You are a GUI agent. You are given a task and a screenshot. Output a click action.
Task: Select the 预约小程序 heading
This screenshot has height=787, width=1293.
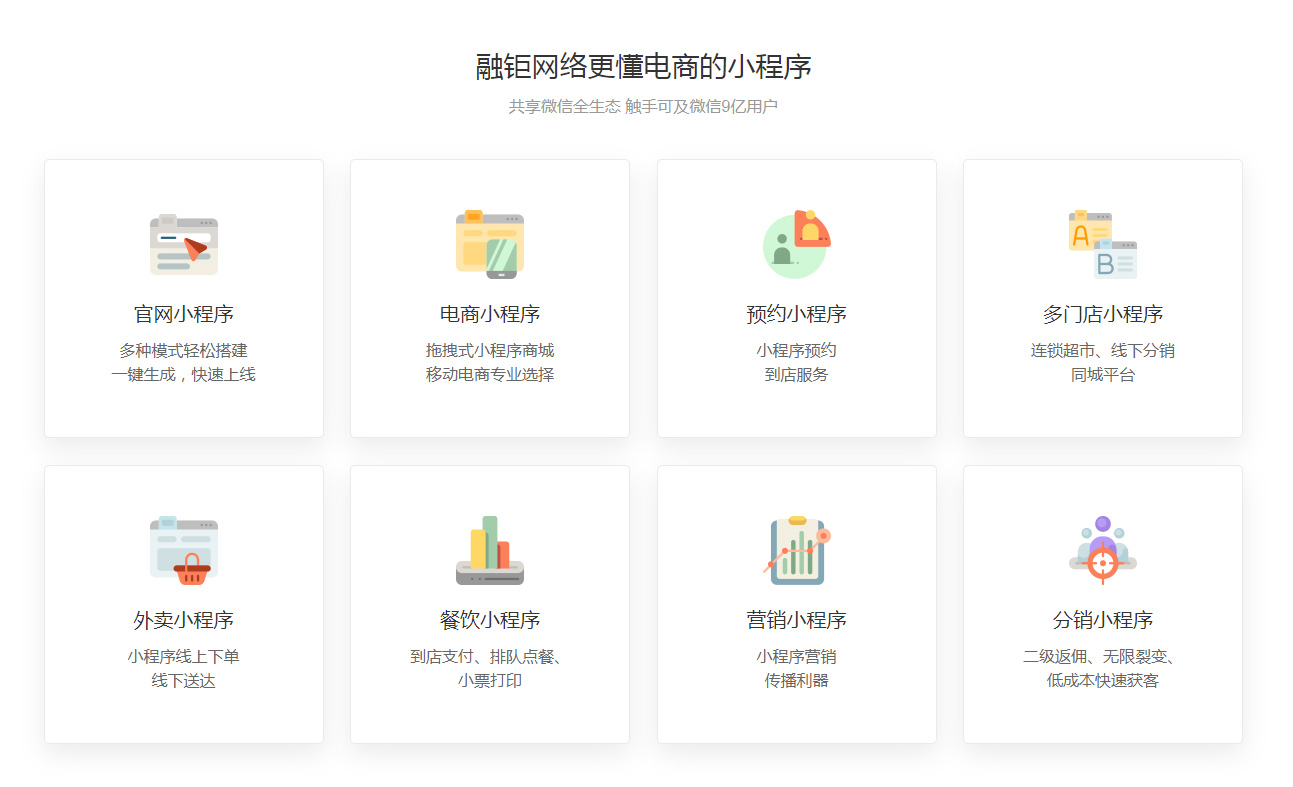796,314
